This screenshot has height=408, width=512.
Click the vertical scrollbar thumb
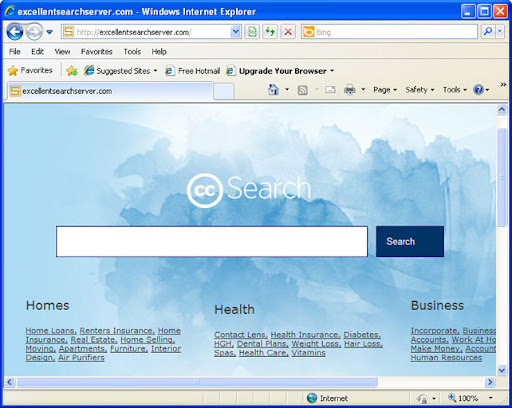click(502, 177)
